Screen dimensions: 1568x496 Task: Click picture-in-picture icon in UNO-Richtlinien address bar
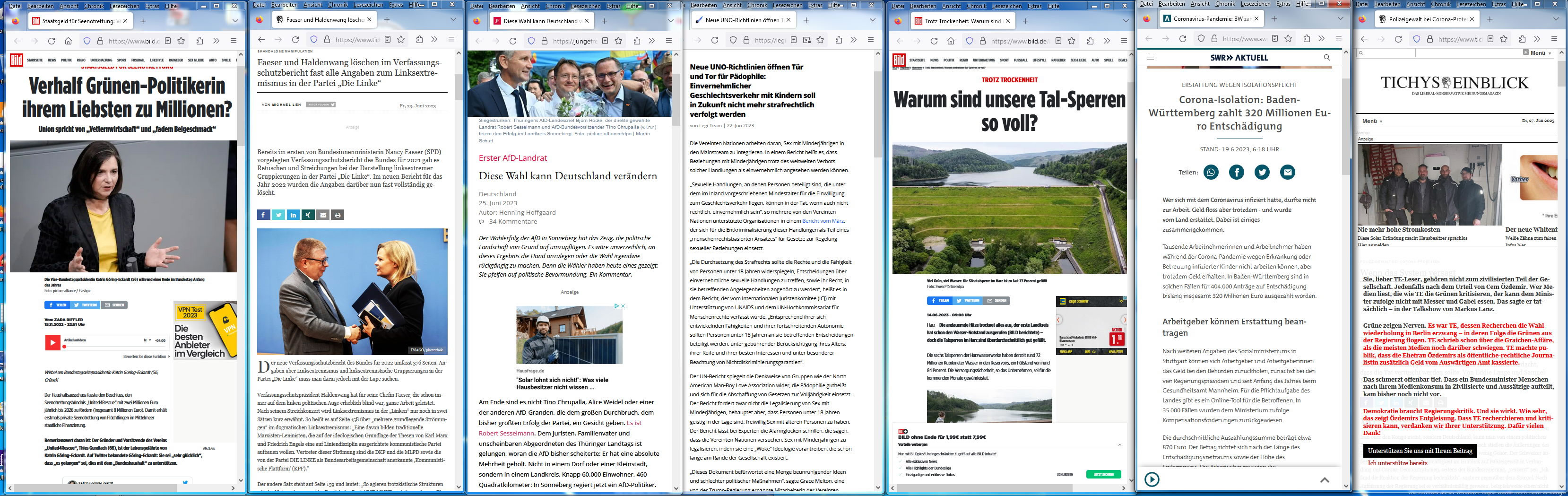click(x=806, y=40)
